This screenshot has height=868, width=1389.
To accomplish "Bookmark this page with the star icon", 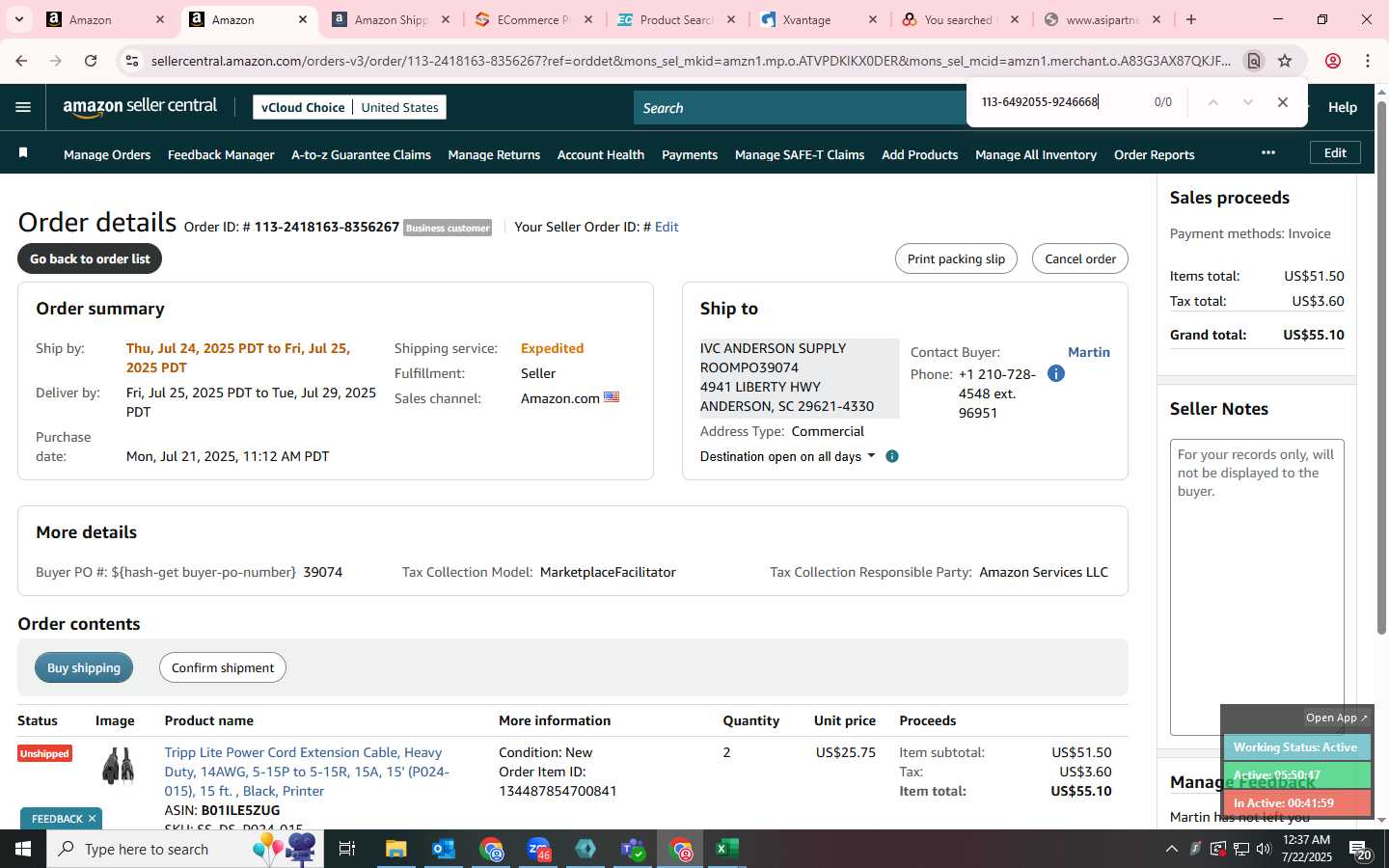I will [x=1285, y=61].
